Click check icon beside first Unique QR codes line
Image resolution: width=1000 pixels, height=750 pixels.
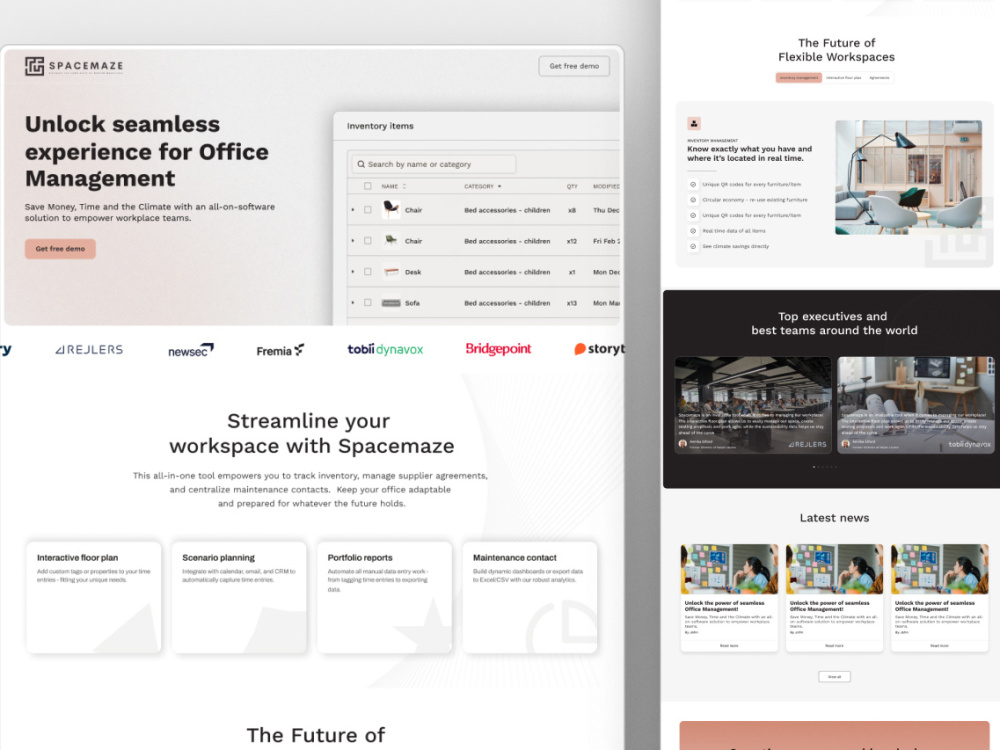(x=693, y=184)
